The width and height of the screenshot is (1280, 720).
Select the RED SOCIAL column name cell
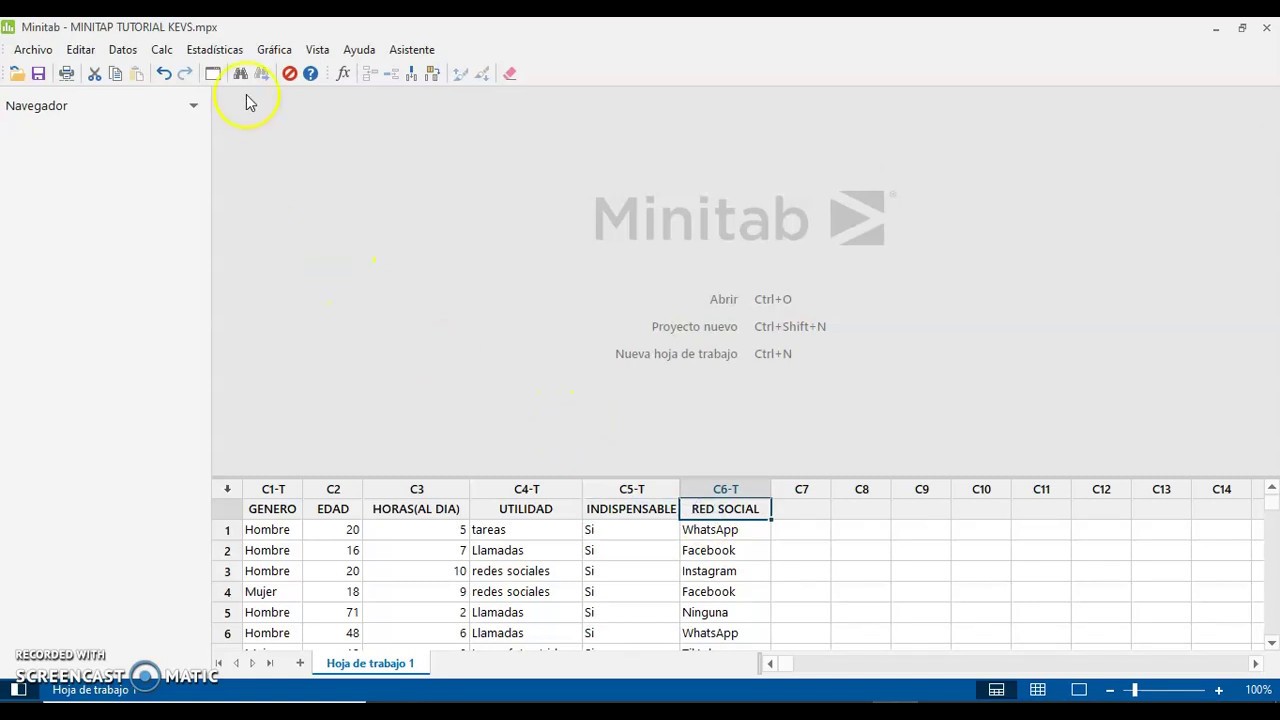click(x=726, y=509)
